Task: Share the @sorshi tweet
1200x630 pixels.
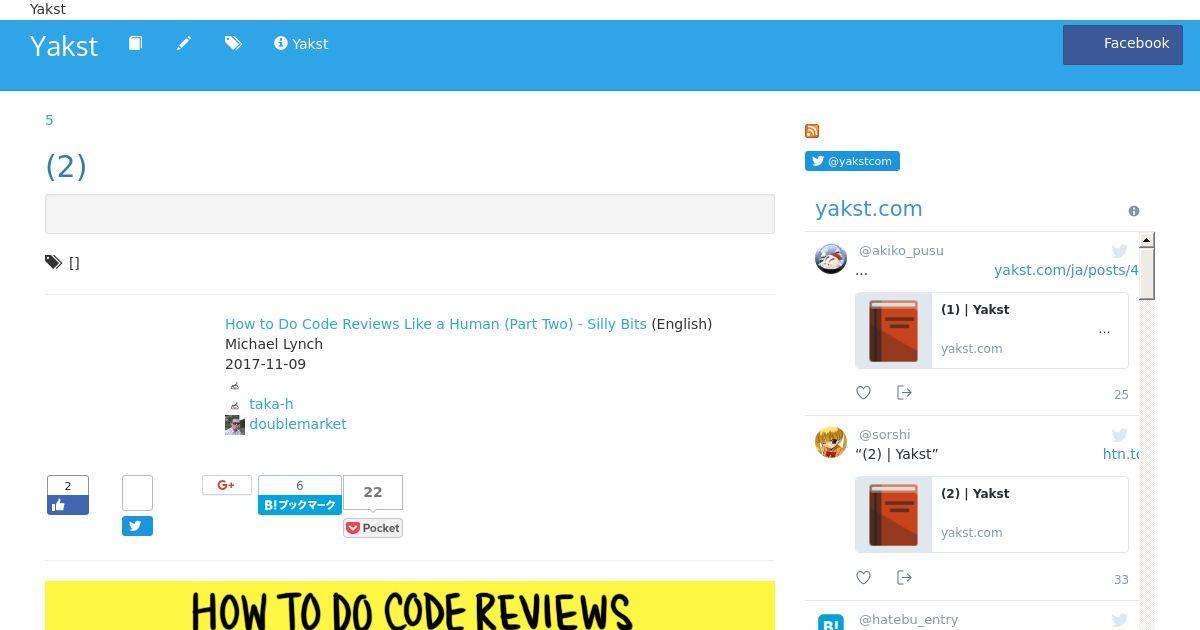Action: pos(904,578)
